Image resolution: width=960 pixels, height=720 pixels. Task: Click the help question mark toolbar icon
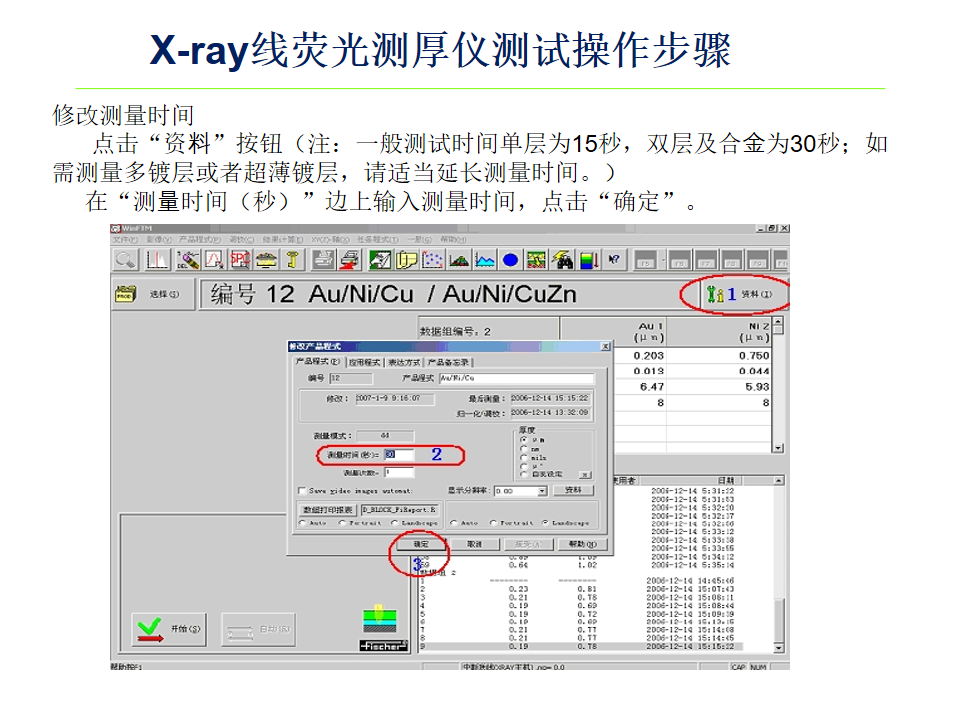[613, 259]
